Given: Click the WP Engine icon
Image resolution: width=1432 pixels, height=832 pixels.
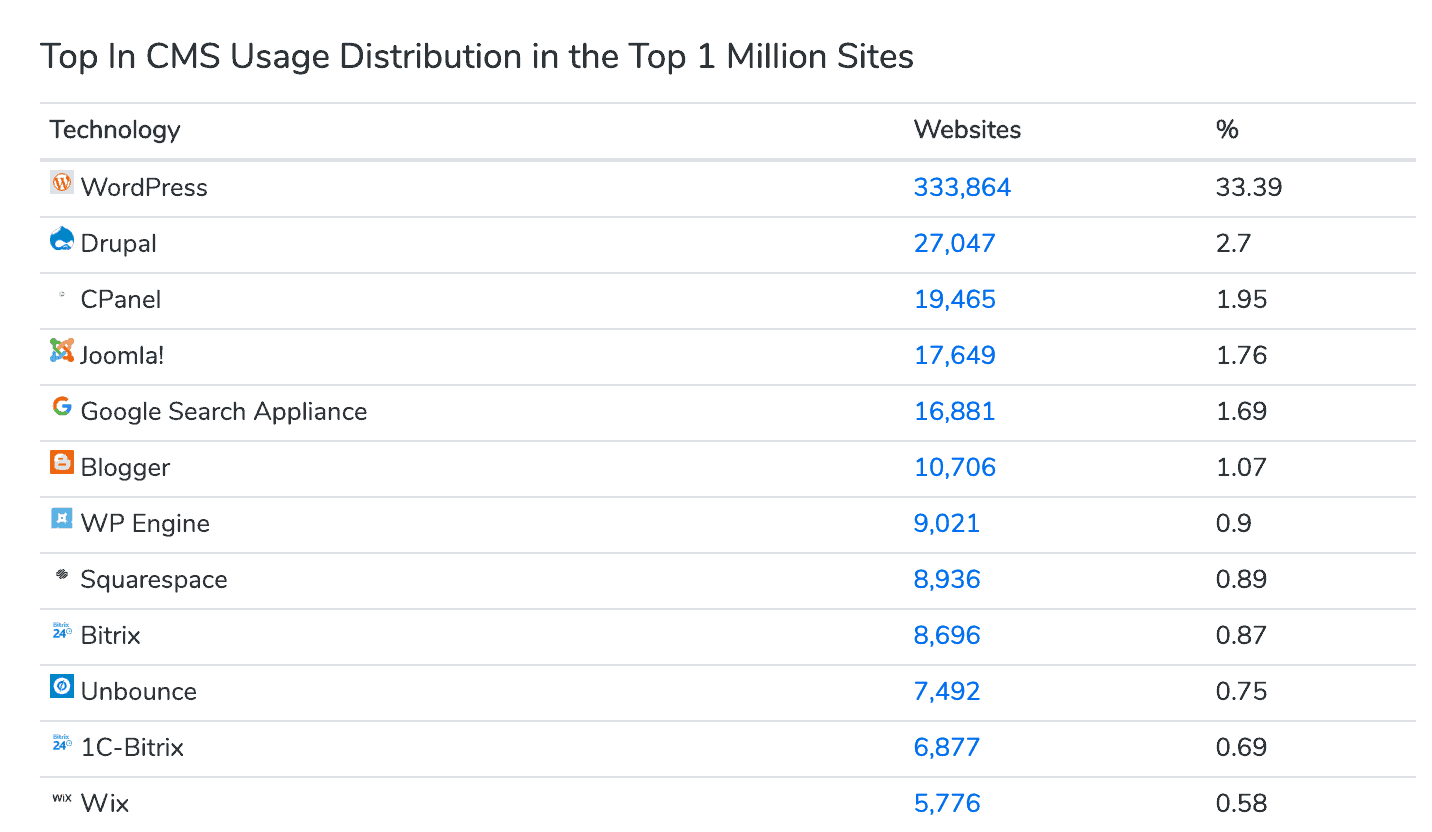Looking at the screenshot, I should click(62, 519).
